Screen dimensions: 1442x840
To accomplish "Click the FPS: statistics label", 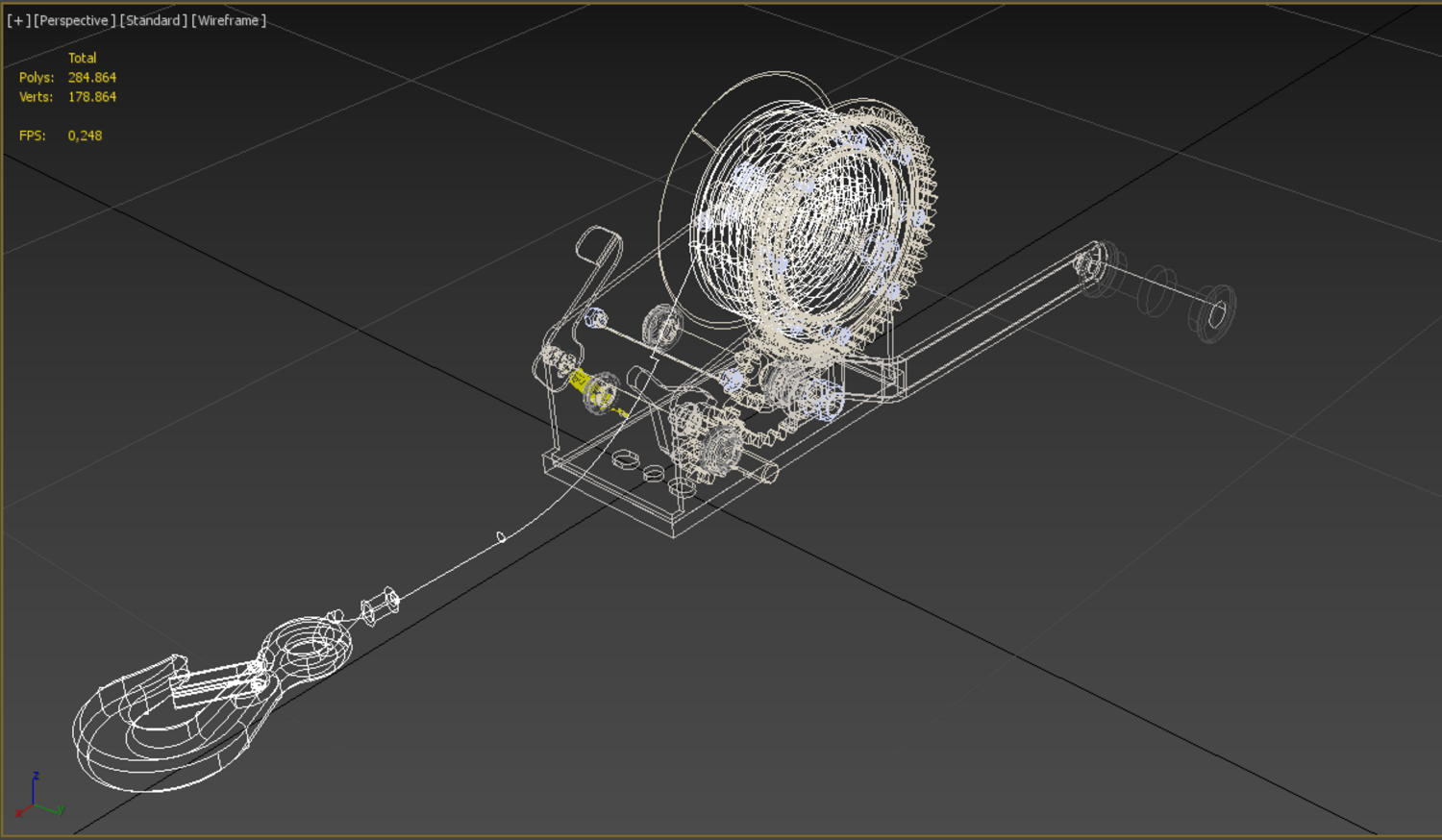I will (33, 136).
